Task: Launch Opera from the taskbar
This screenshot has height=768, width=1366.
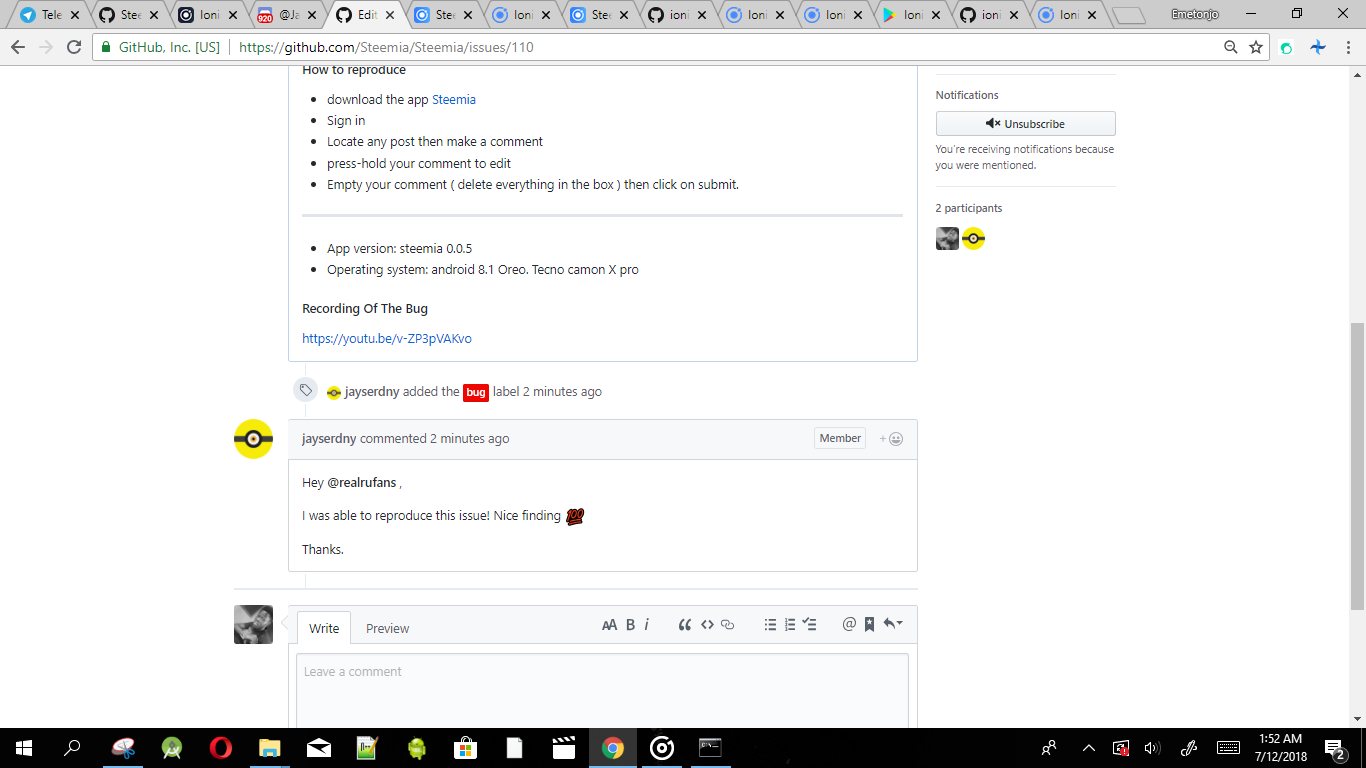Action: [x=221, y=748]
